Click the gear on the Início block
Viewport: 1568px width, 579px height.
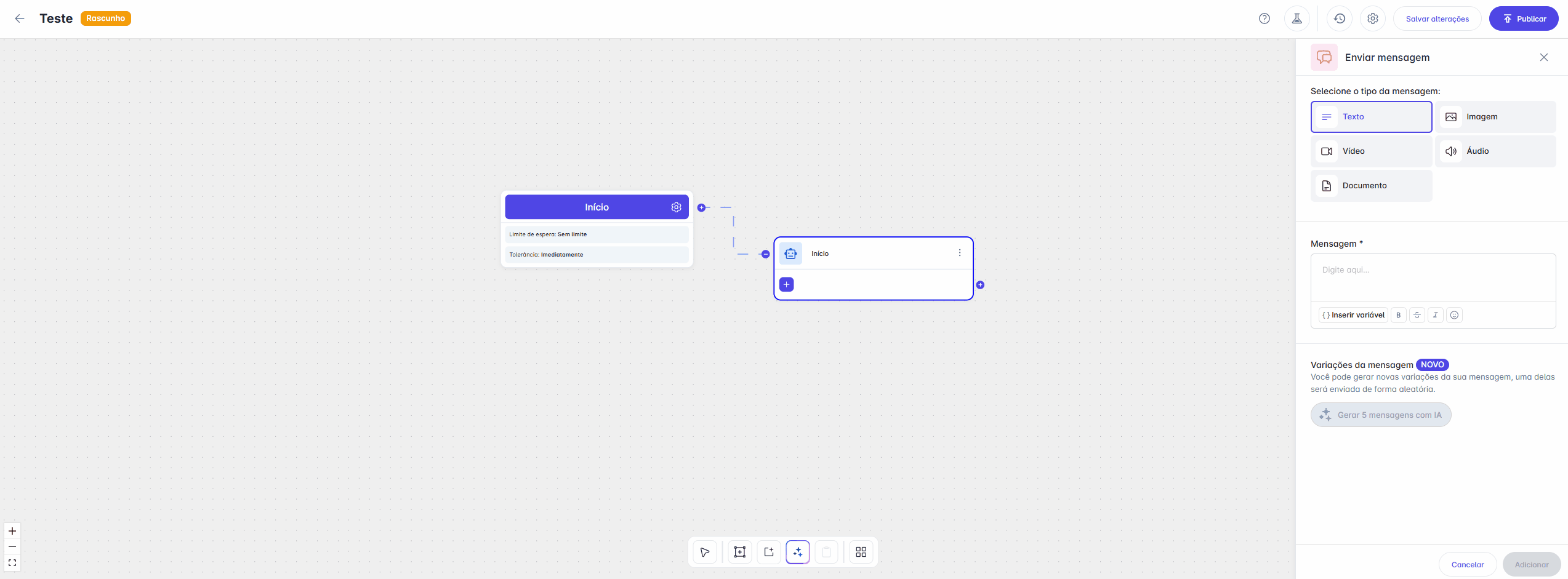[x=676, y=207]
